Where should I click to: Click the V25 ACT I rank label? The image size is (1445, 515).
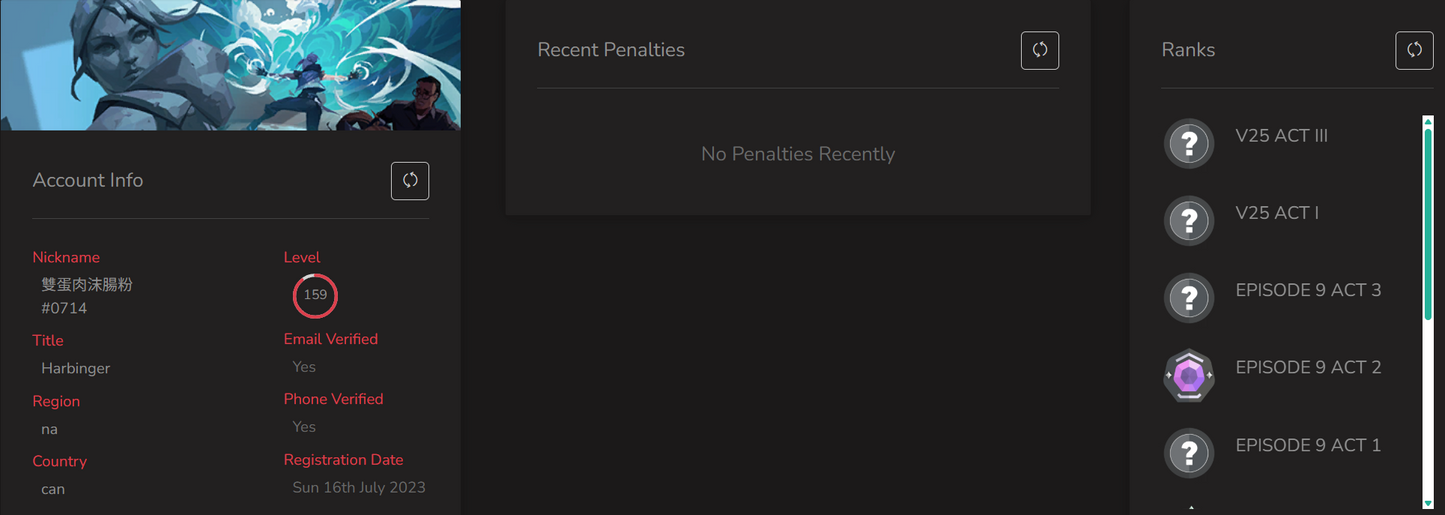1277,213
